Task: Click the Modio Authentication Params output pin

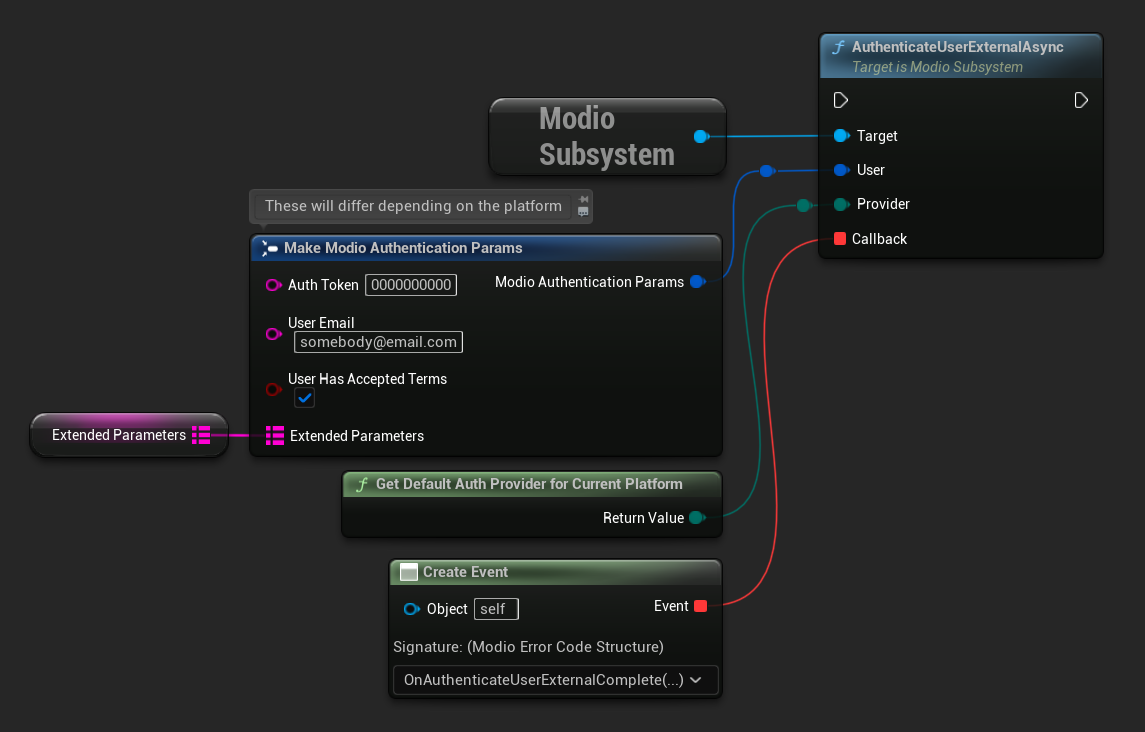Action: (x=697, y=282)
